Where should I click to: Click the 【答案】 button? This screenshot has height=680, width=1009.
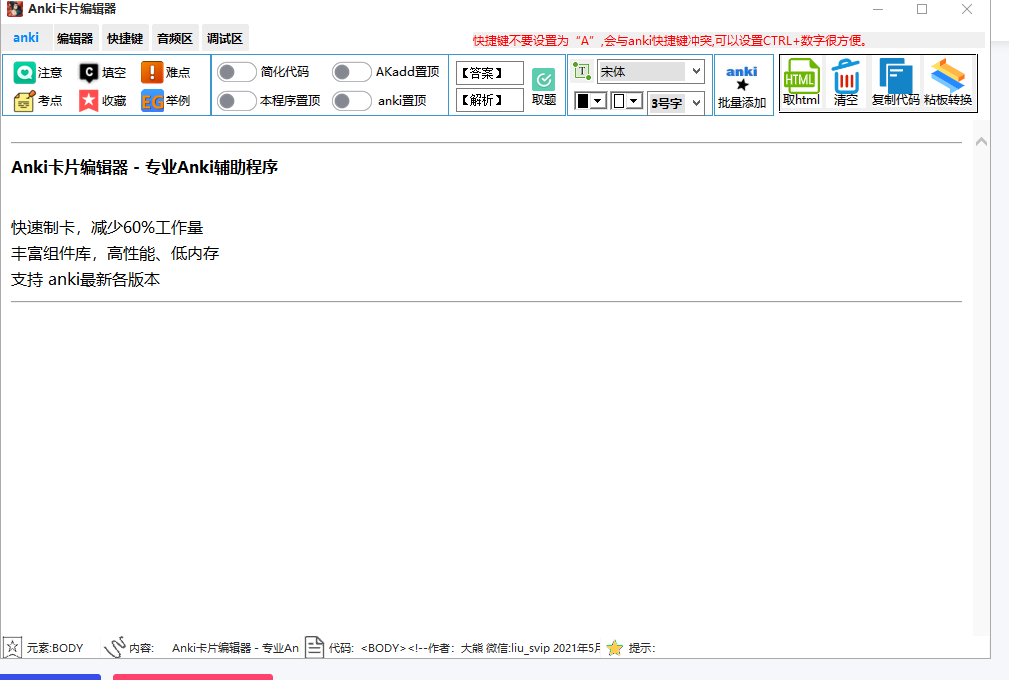pos(490,73)
